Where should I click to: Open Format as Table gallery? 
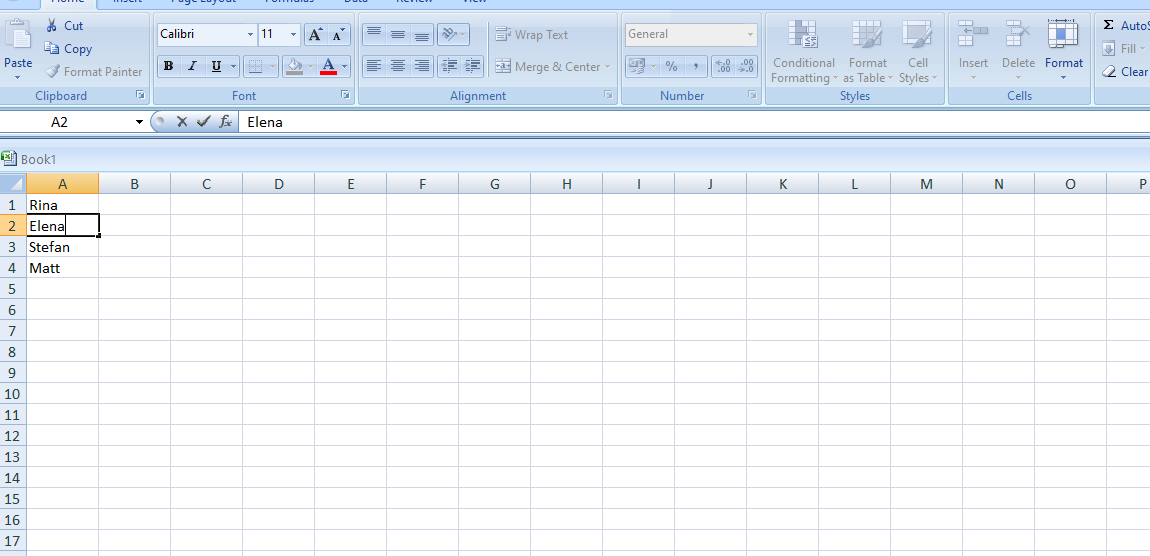[868, 51]
